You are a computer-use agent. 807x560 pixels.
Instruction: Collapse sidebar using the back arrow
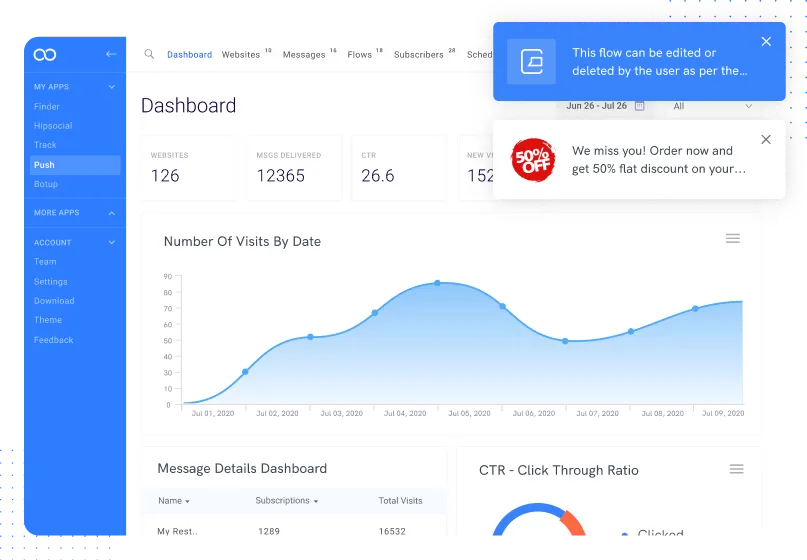coord(111,54)
